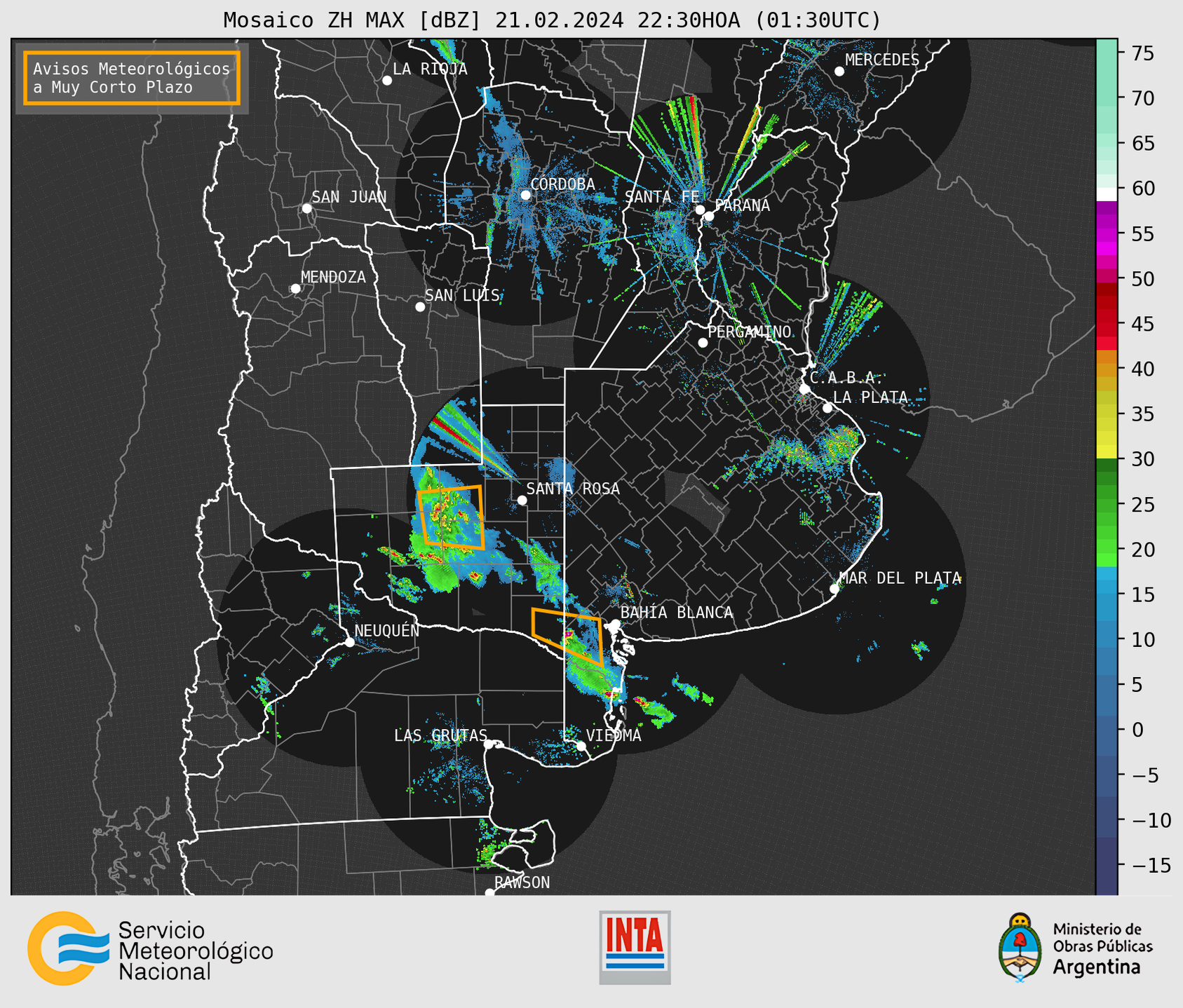Click the Viedma city marker dot

581,746
